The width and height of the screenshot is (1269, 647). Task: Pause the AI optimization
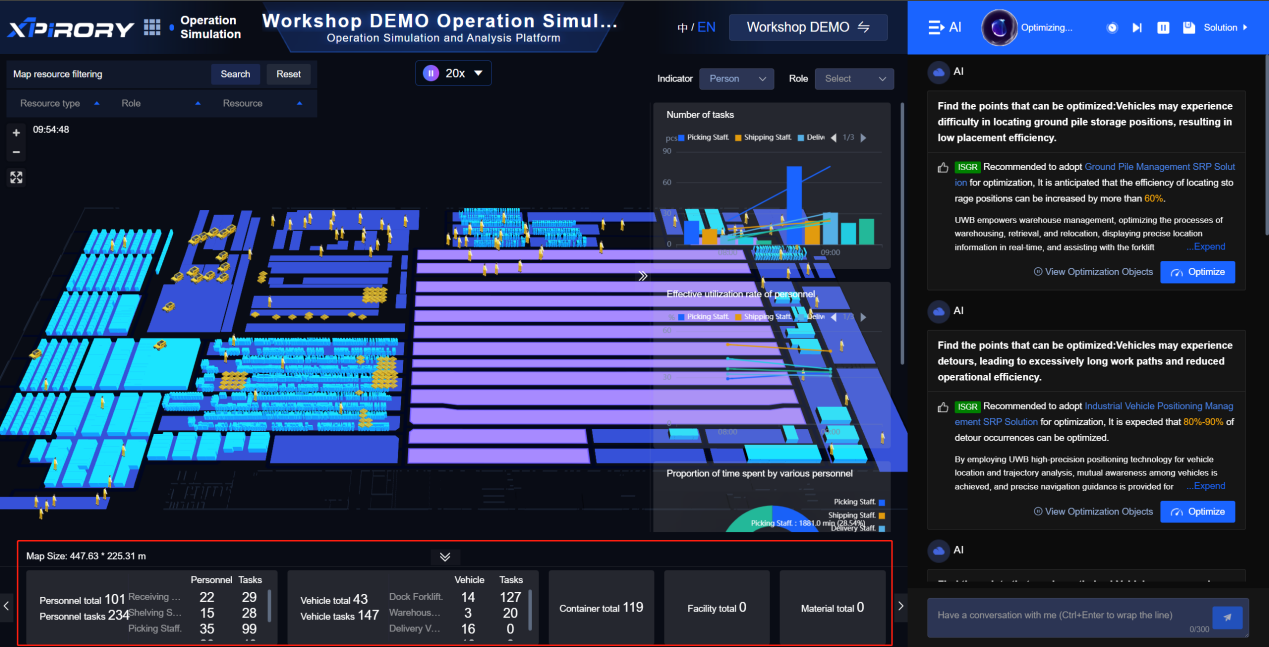[1163, 28]
